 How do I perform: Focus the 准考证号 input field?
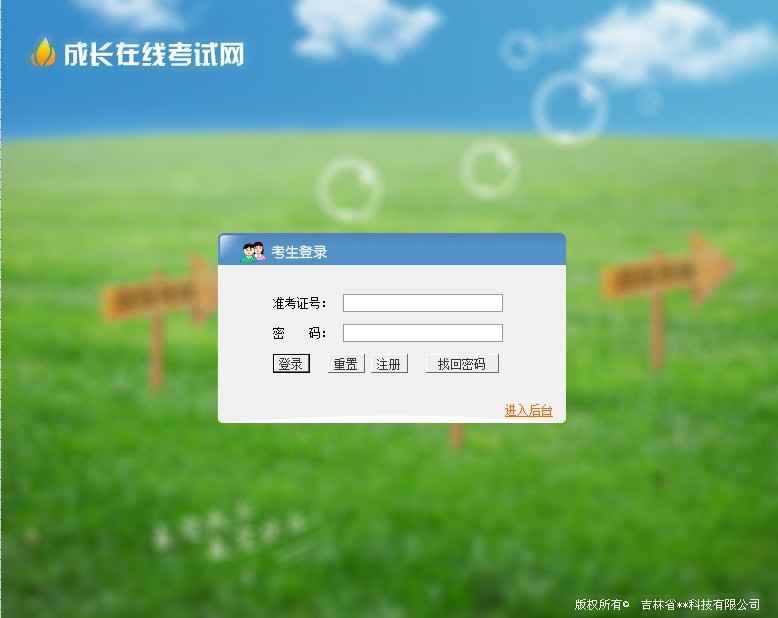[x=423, y=303]
